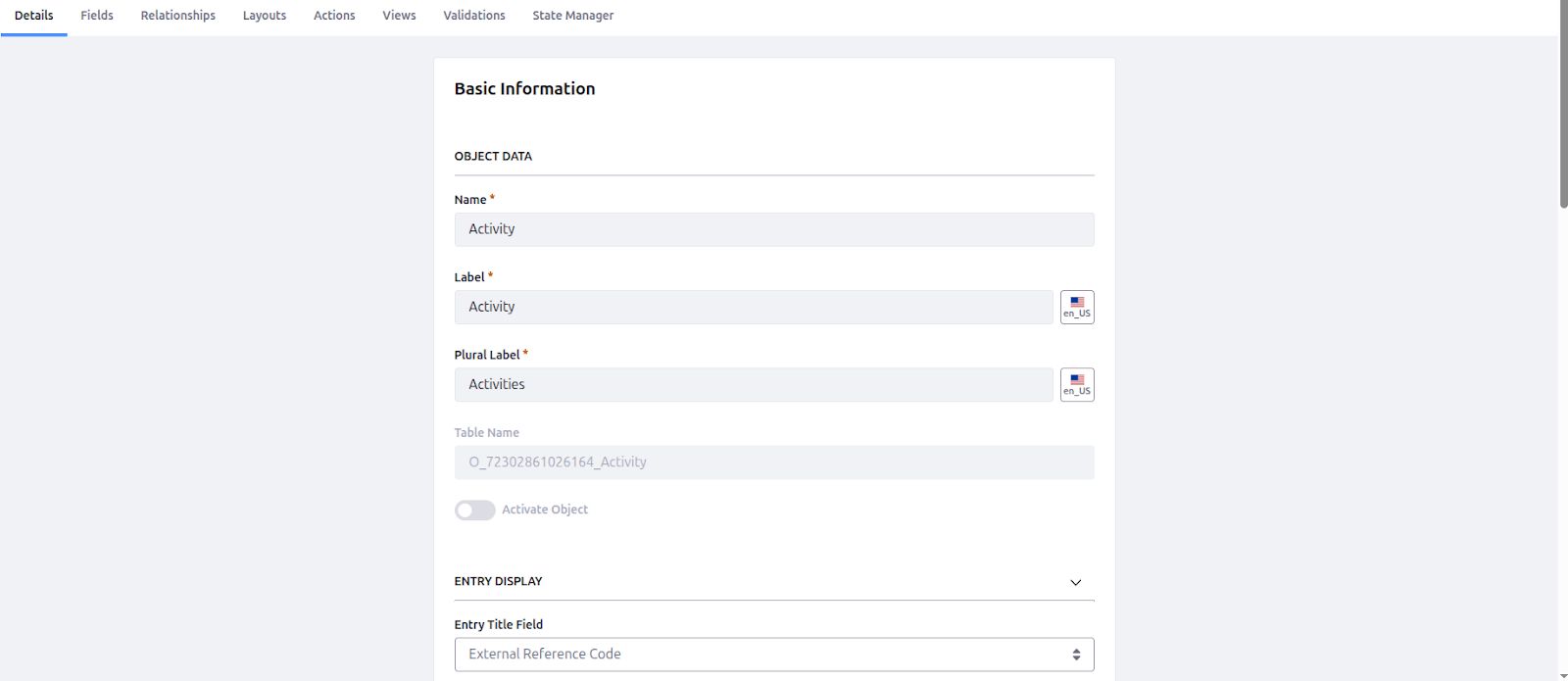Focus the Label text field
1568x681 pixels.
(x=753, y=307)
